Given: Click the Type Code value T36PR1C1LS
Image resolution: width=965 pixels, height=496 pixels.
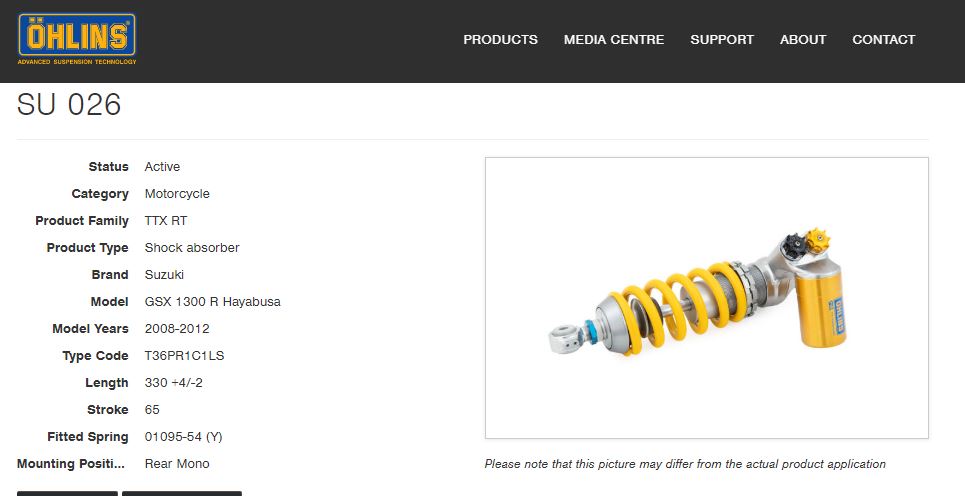Looking at the screenshot, I should (x=184, y=356).
